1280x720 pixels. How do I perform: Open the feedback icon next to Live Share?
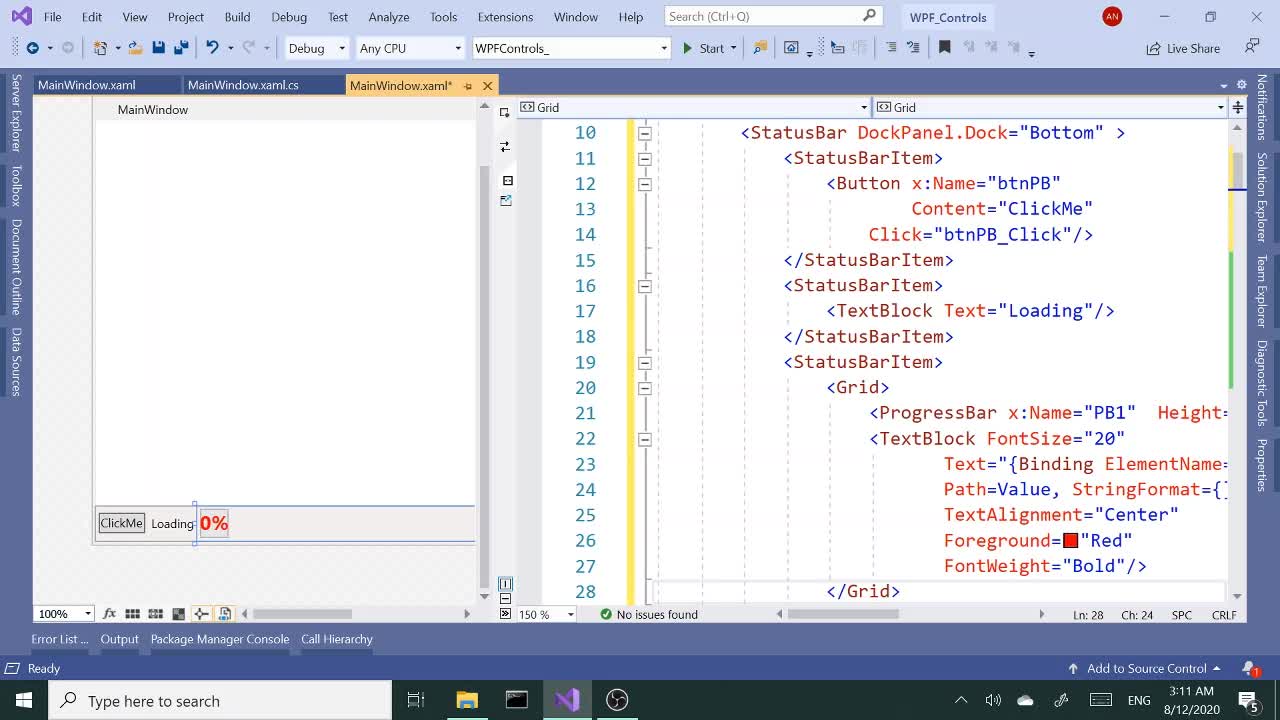(x=1251, y=47)
